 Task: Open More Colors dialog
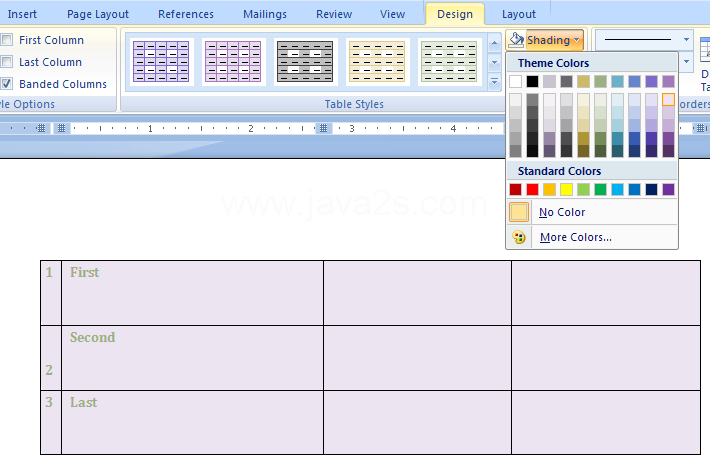tap(592, 237)
